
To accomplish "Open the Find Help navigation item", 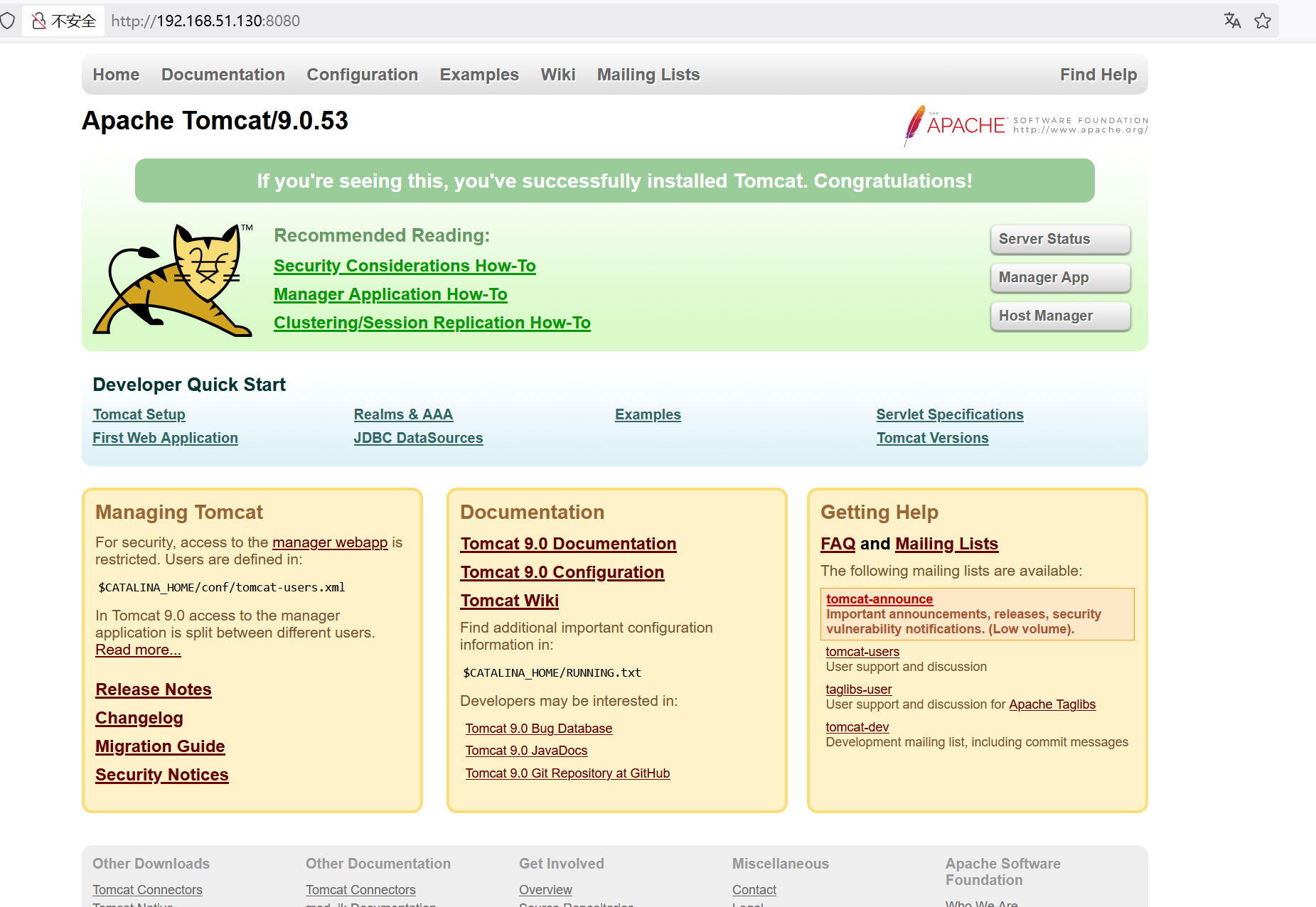I will click(x=1098, y=75).
